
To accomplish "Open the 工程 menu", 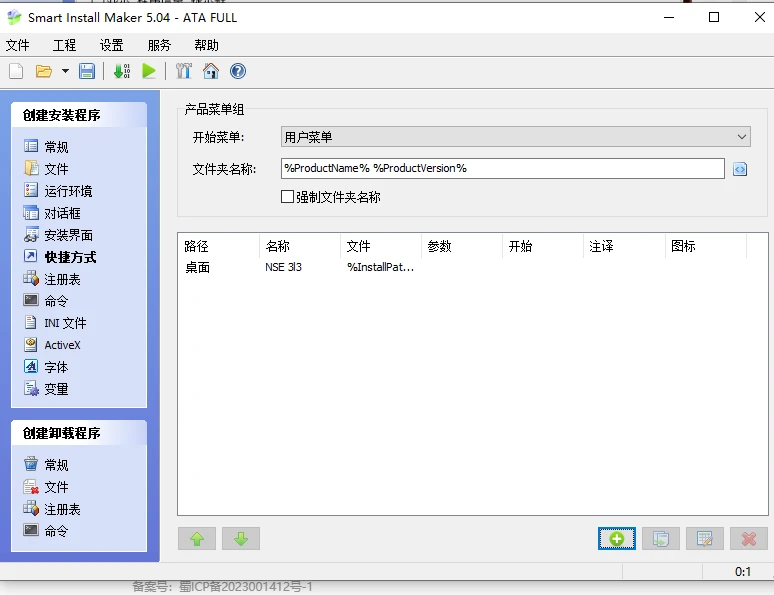I will click(64, 45).
